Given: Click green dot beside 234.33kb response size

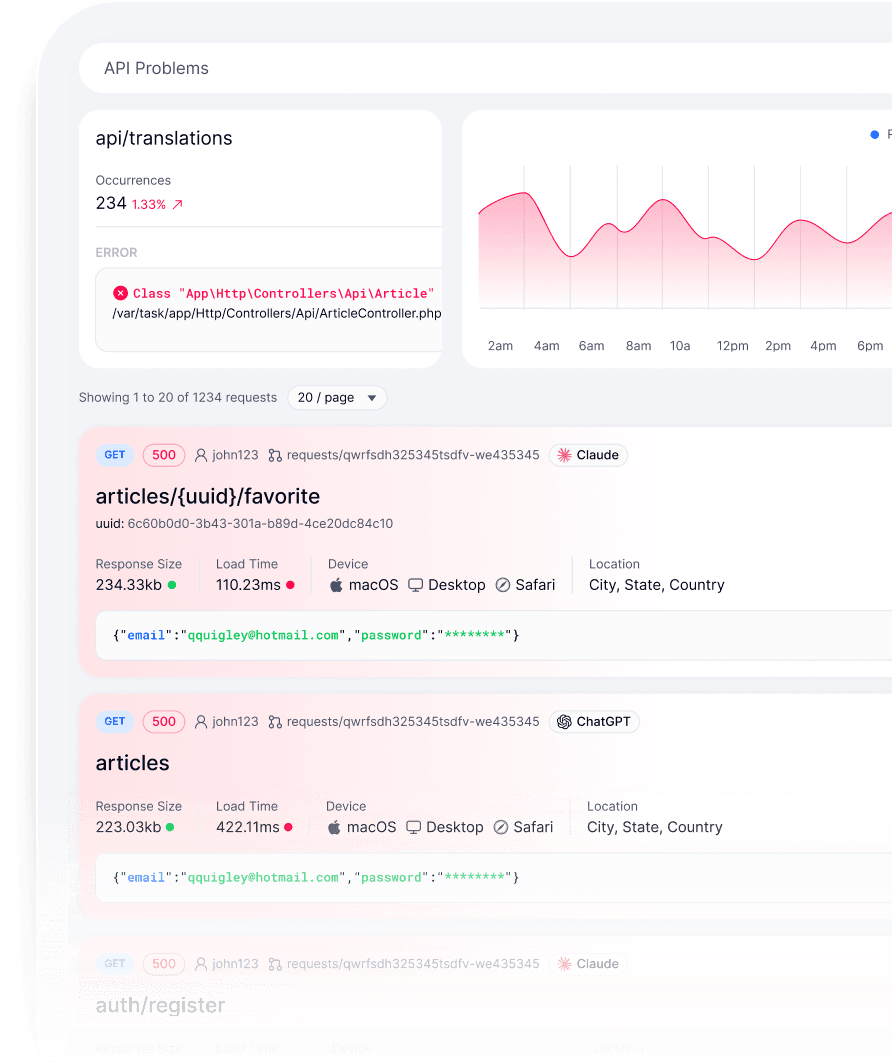Looking at the screenshot, I should [x=172, y=585].
